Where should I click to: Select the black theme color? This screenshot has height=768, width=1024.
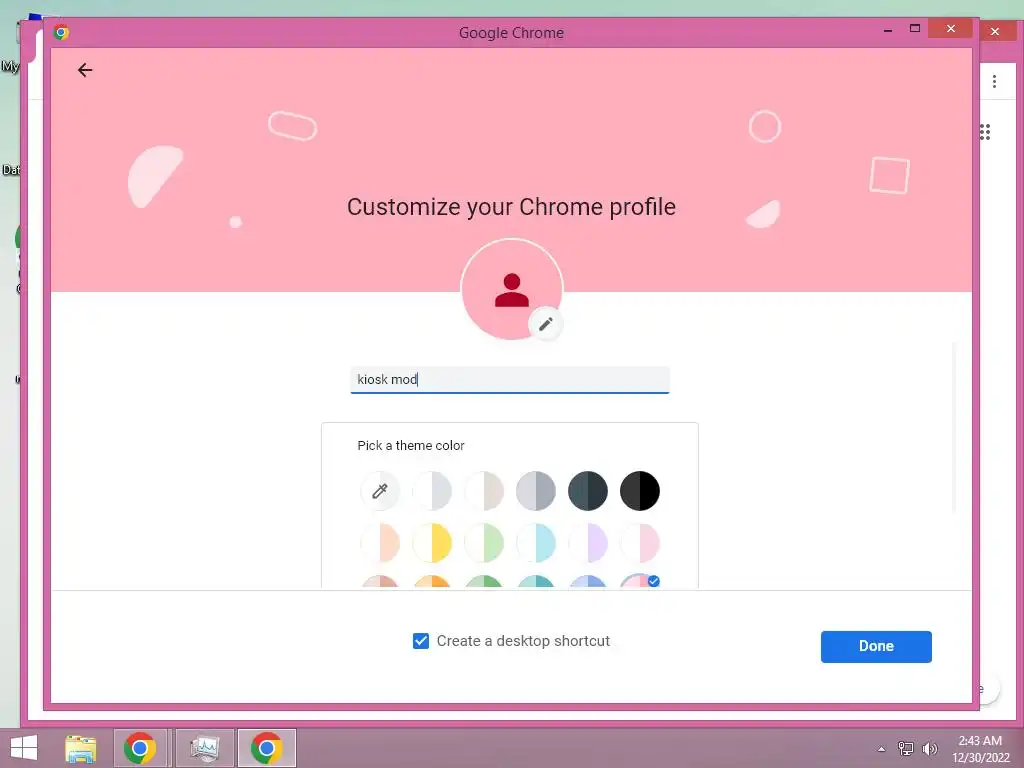click(x=640, y=490)
